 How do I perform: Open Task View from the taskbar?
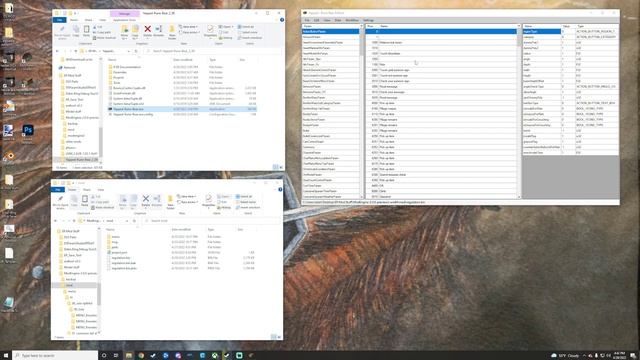pos(116,356)
